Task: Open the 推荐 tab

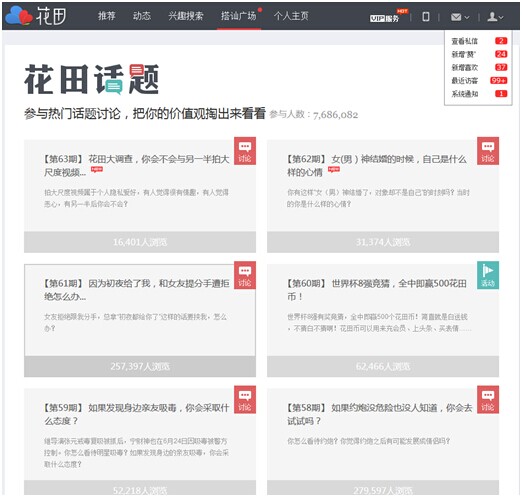Action: coord(107,16)
